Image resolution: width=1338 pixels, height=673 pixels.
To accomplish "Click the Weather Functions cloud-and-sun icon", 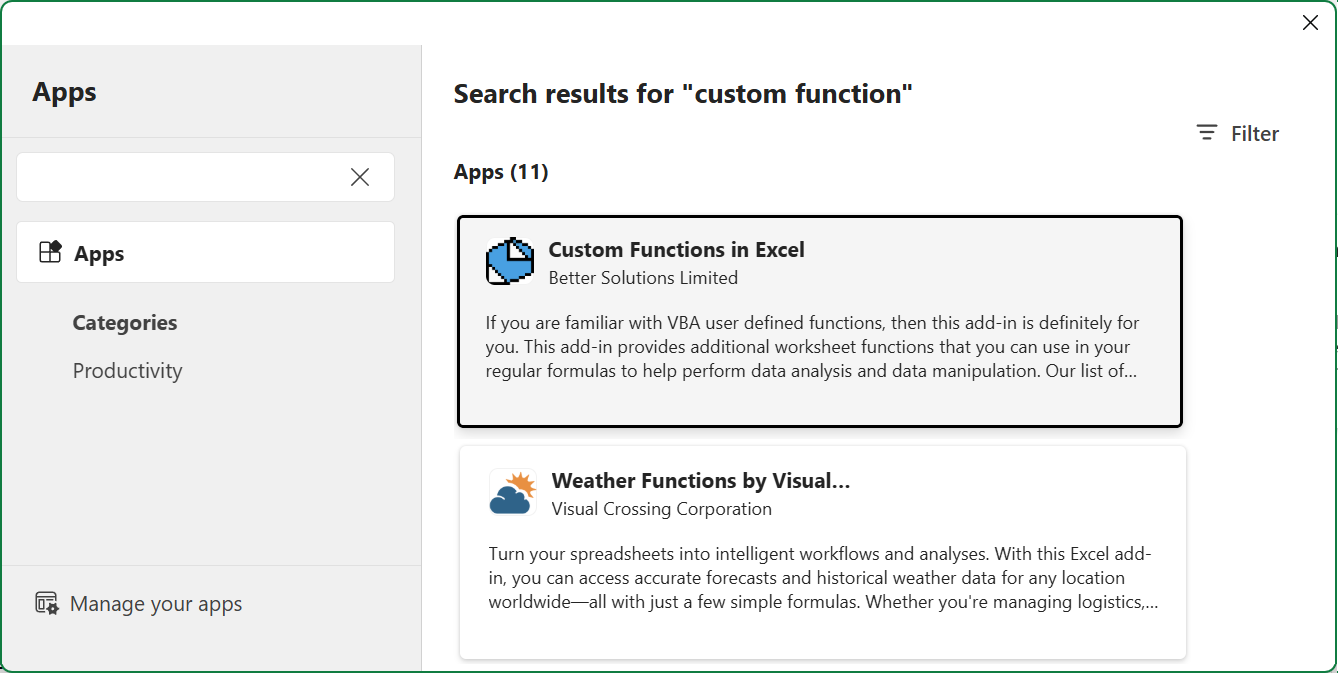I will pos(512,493).
